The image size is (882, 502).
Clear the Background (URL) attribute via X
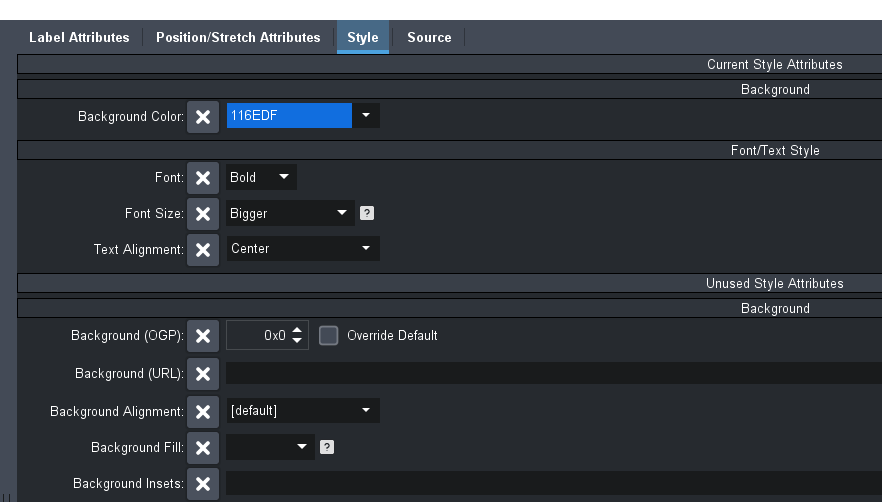click(203, 374)
